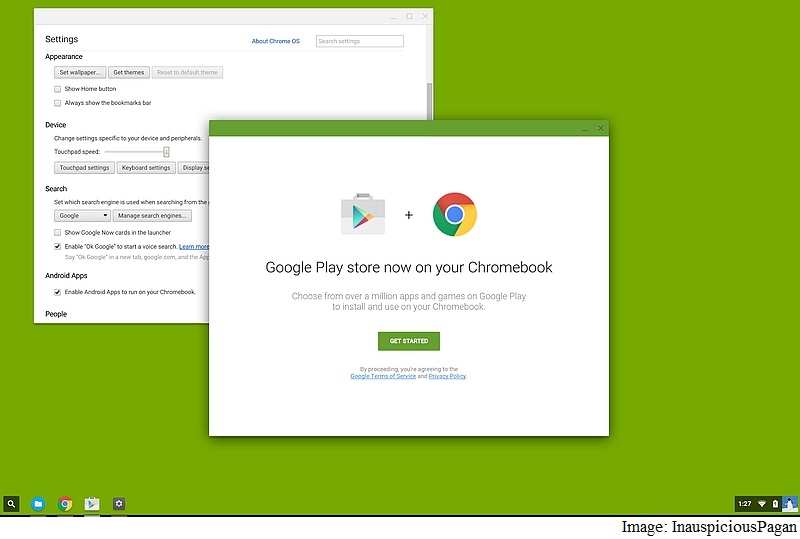This screenshot has width=800, height=539.
Task: Open Keyboard settings
Action: pyautogui.click(x=146, y=168)
